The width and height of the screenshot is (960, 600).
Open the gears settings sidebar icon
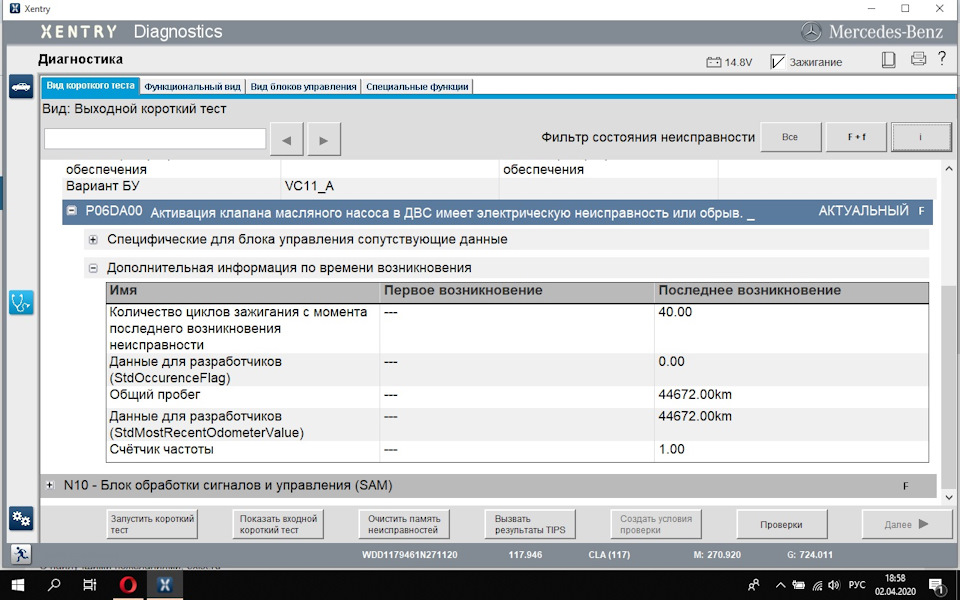click(20, 518)
